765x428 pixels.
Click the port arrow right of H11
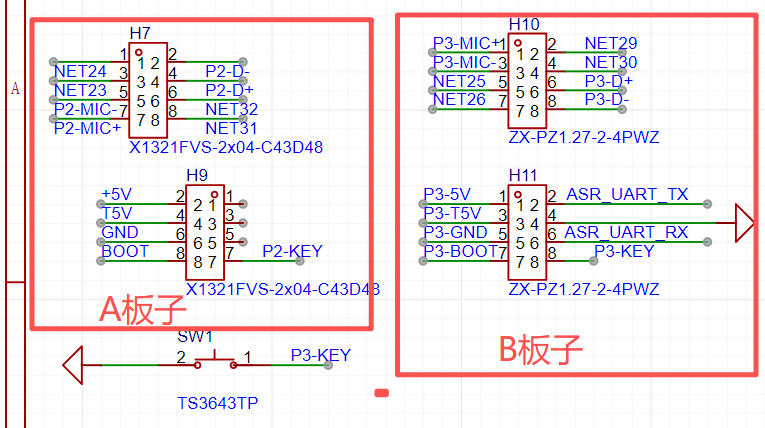744,223
